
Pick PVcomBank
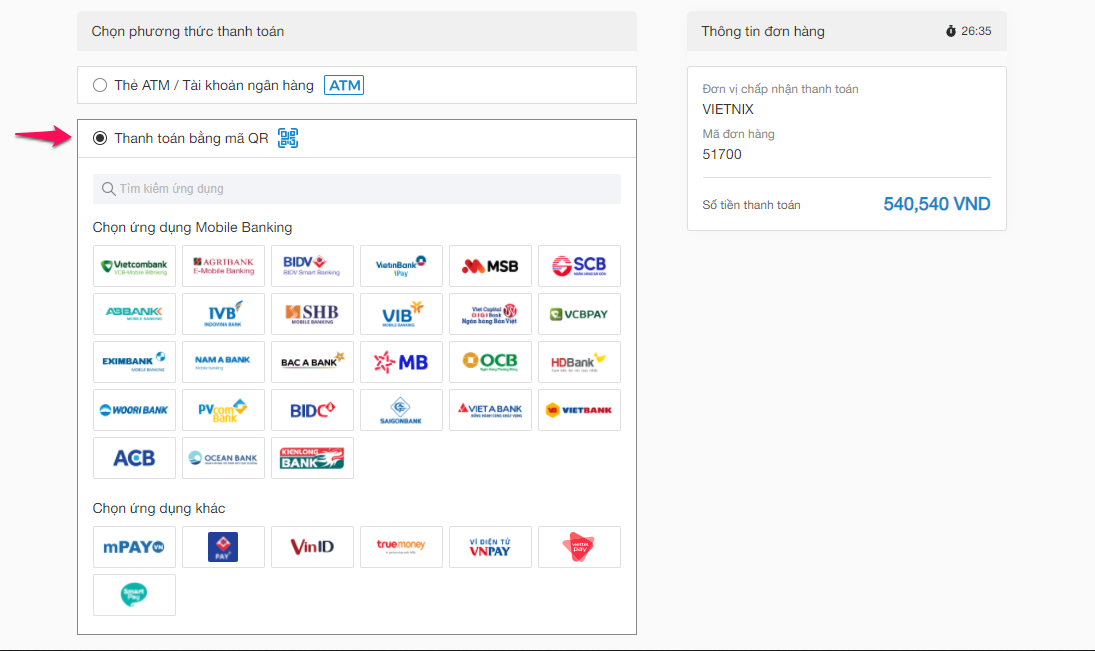[x=223, y=410]
